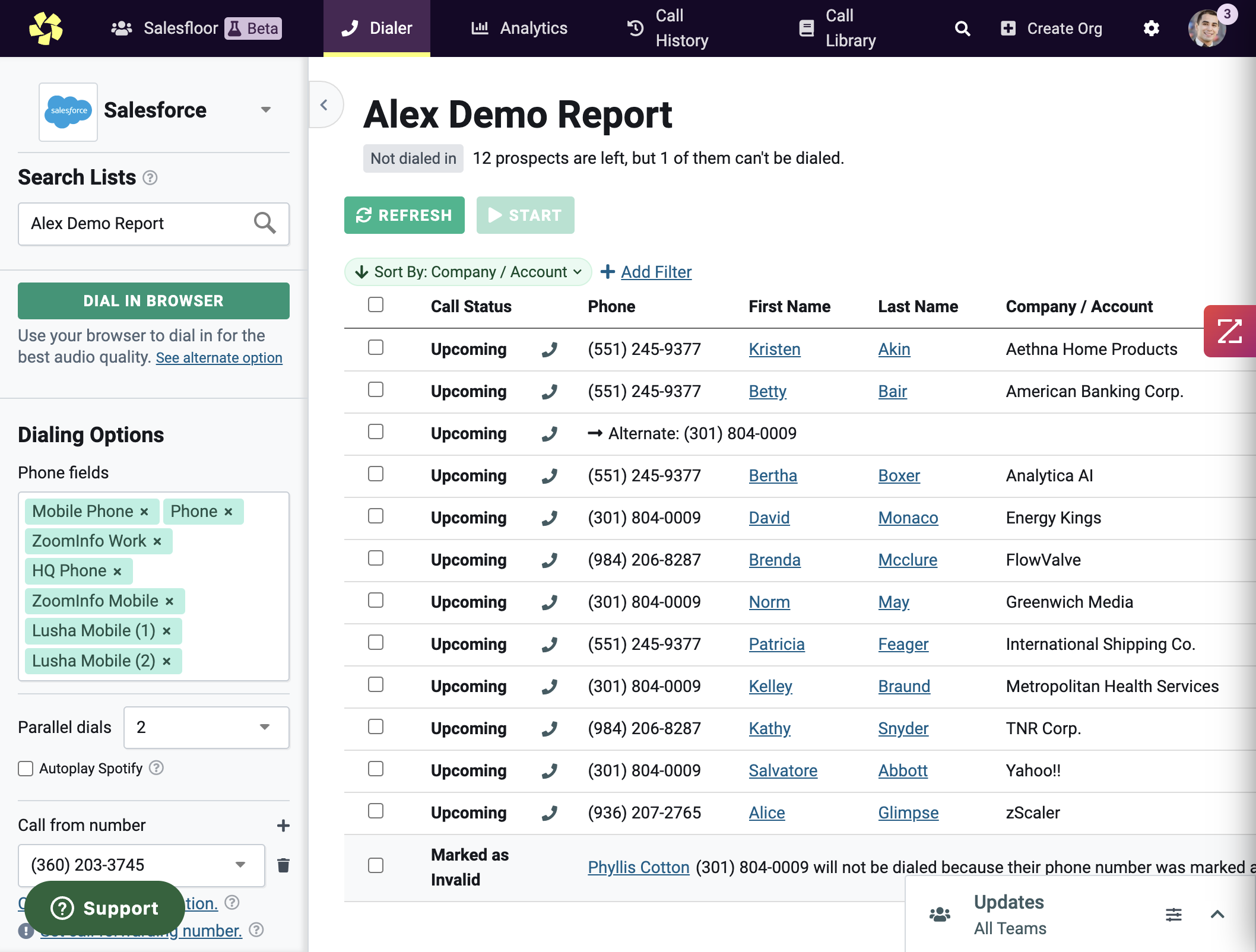The height and width of the screenshot is (952, 1256).
Task: Open the red ZoomInfo side widget
Action: [x=1230, y=331]
